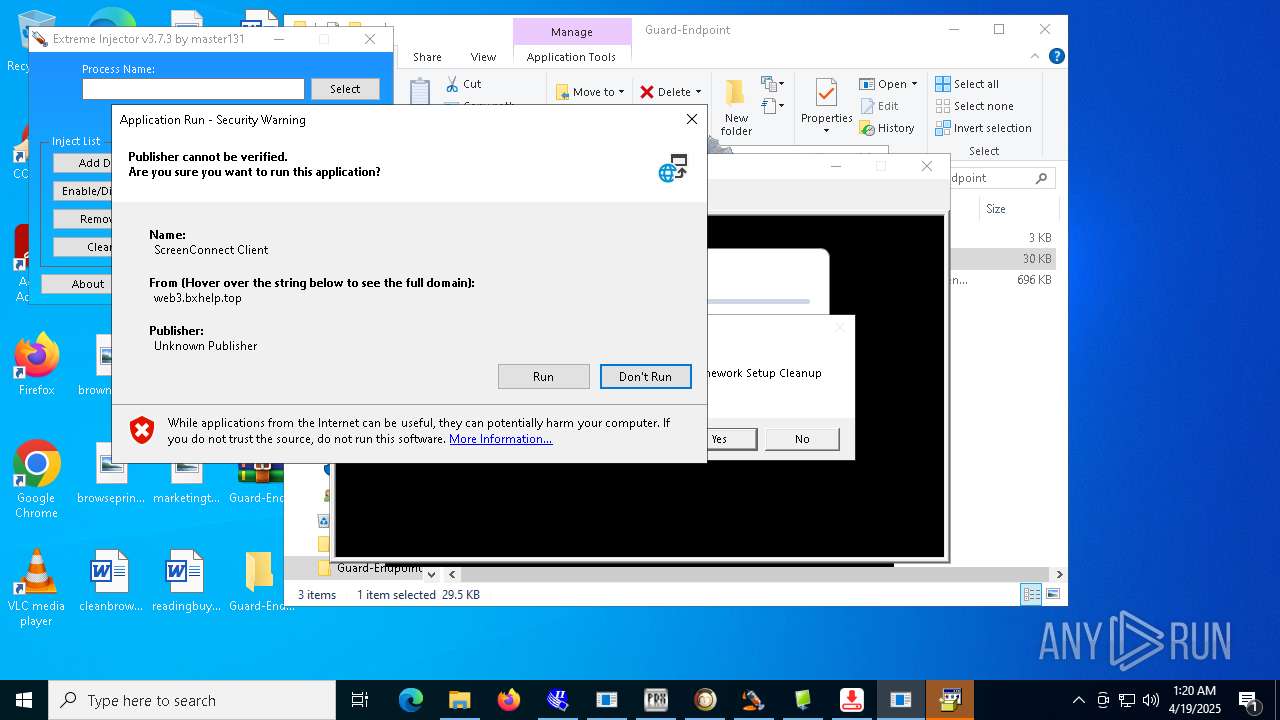Image resolution: width=1280 pixels, height=720 pixels.
Task: Collapse the Explorer ribbon with the chevron
Action: coord(1036,57)
